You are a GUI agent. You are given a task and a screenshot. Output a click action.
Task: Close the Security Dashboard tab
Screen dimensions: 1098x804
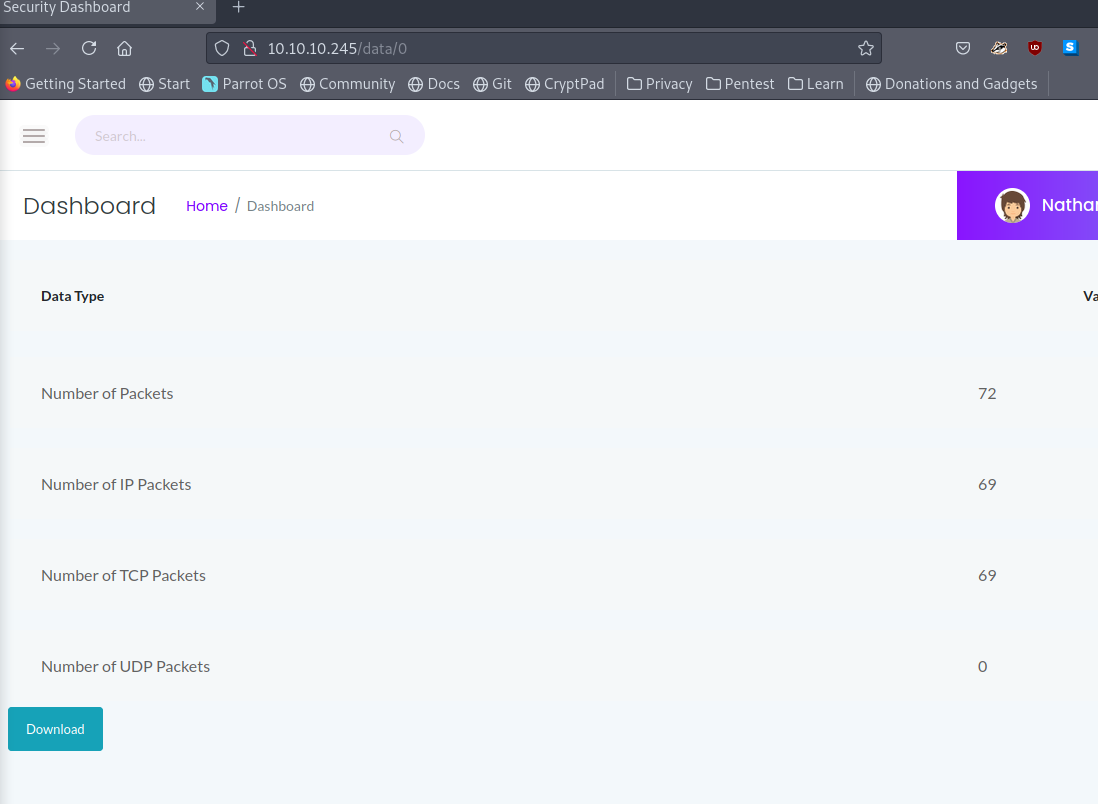(200, 8)
